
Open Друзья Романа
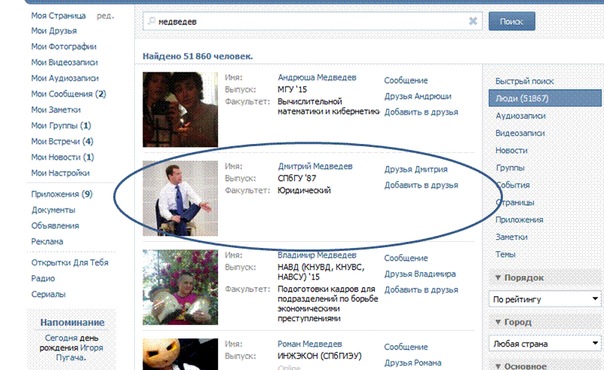[413, 363]
